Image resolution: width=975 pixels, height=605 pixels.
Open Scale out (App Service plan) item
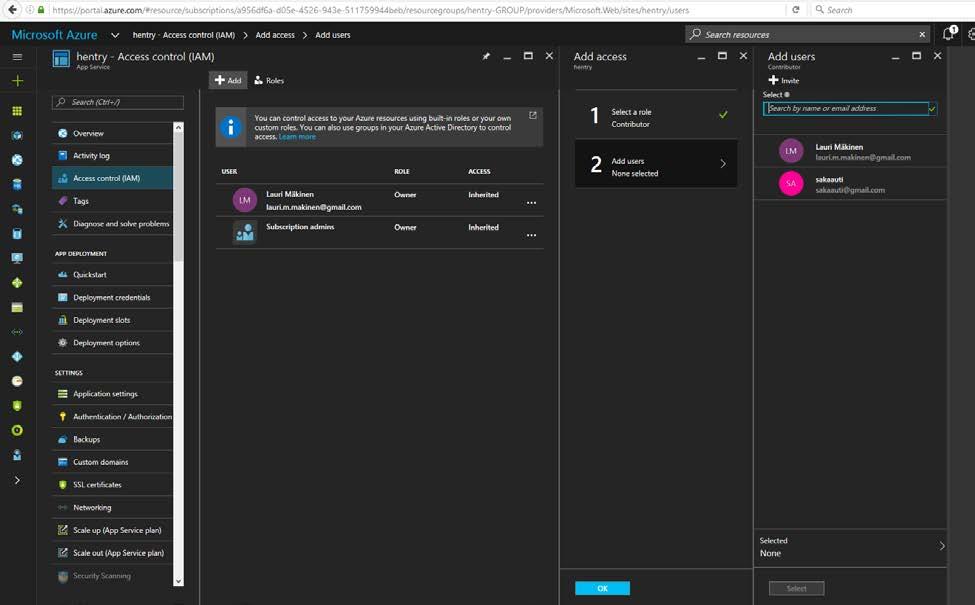(x=113, y=553)
